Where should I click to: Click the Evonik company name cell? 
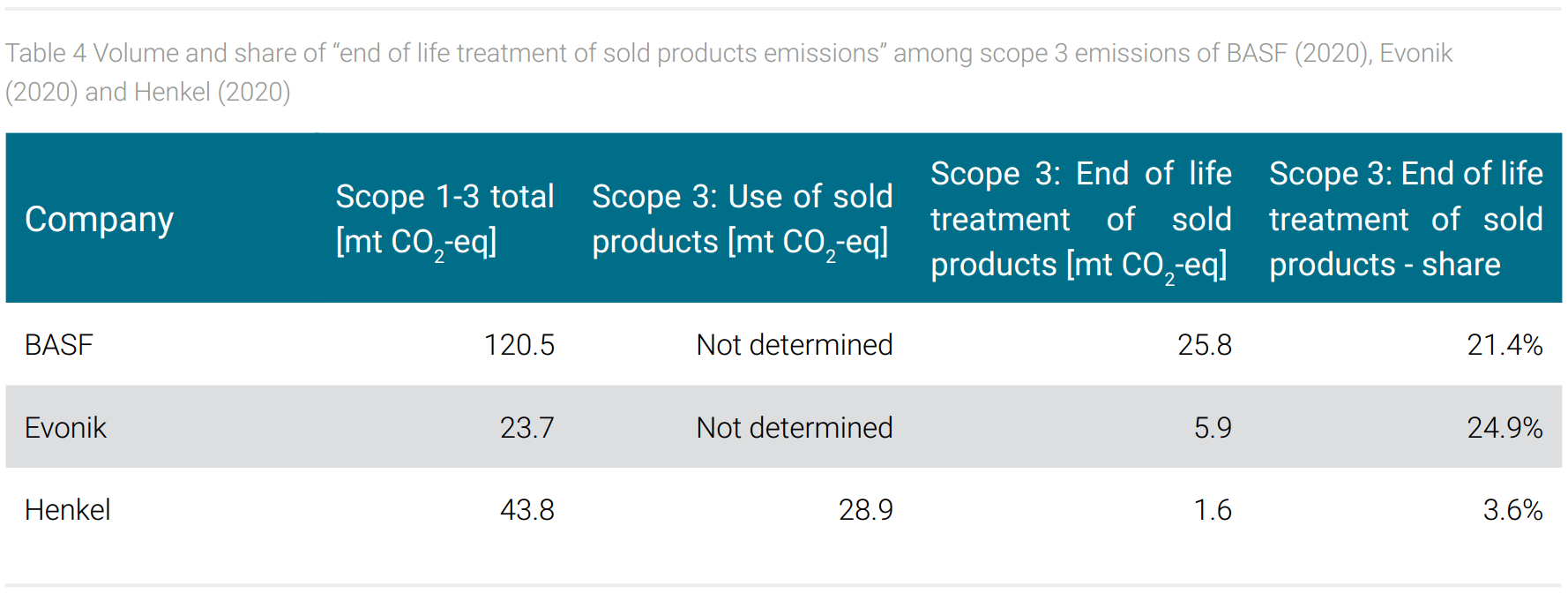(x=65, y=428)
